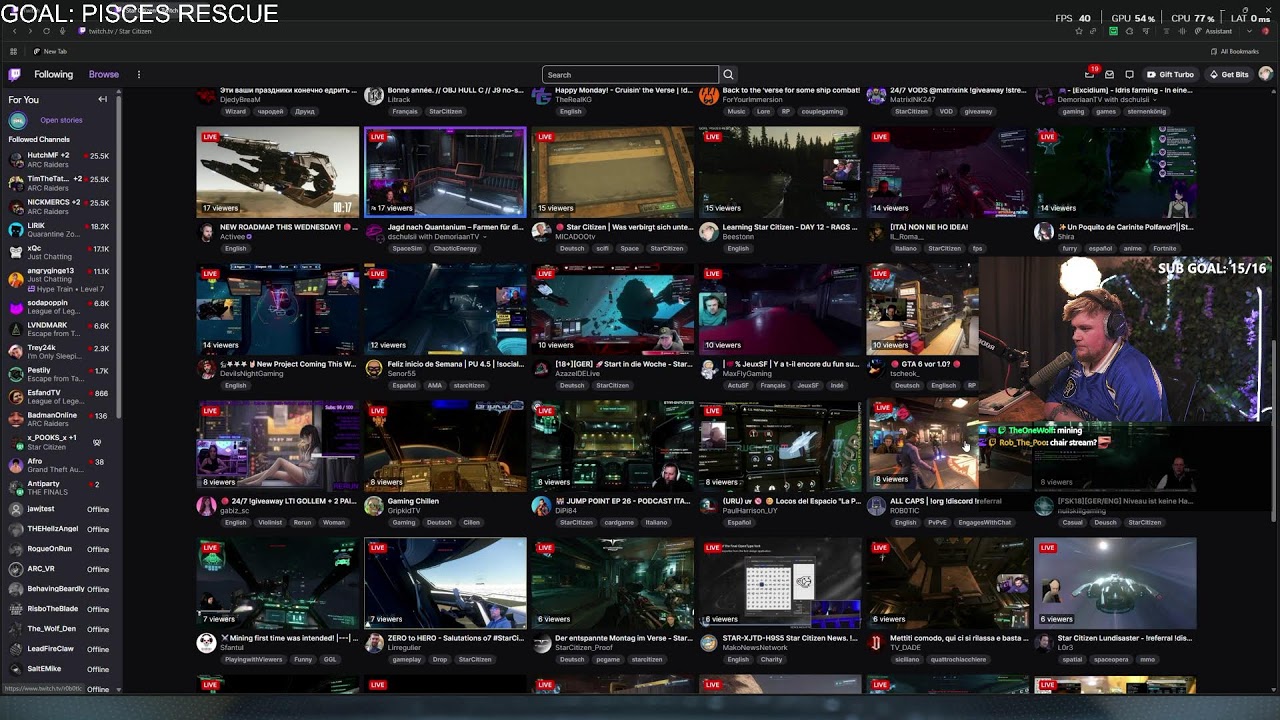Switch to Browse tab
The width and height of the screenshot is (1280, 720).
pyautogui.click(x=103, y=74)
